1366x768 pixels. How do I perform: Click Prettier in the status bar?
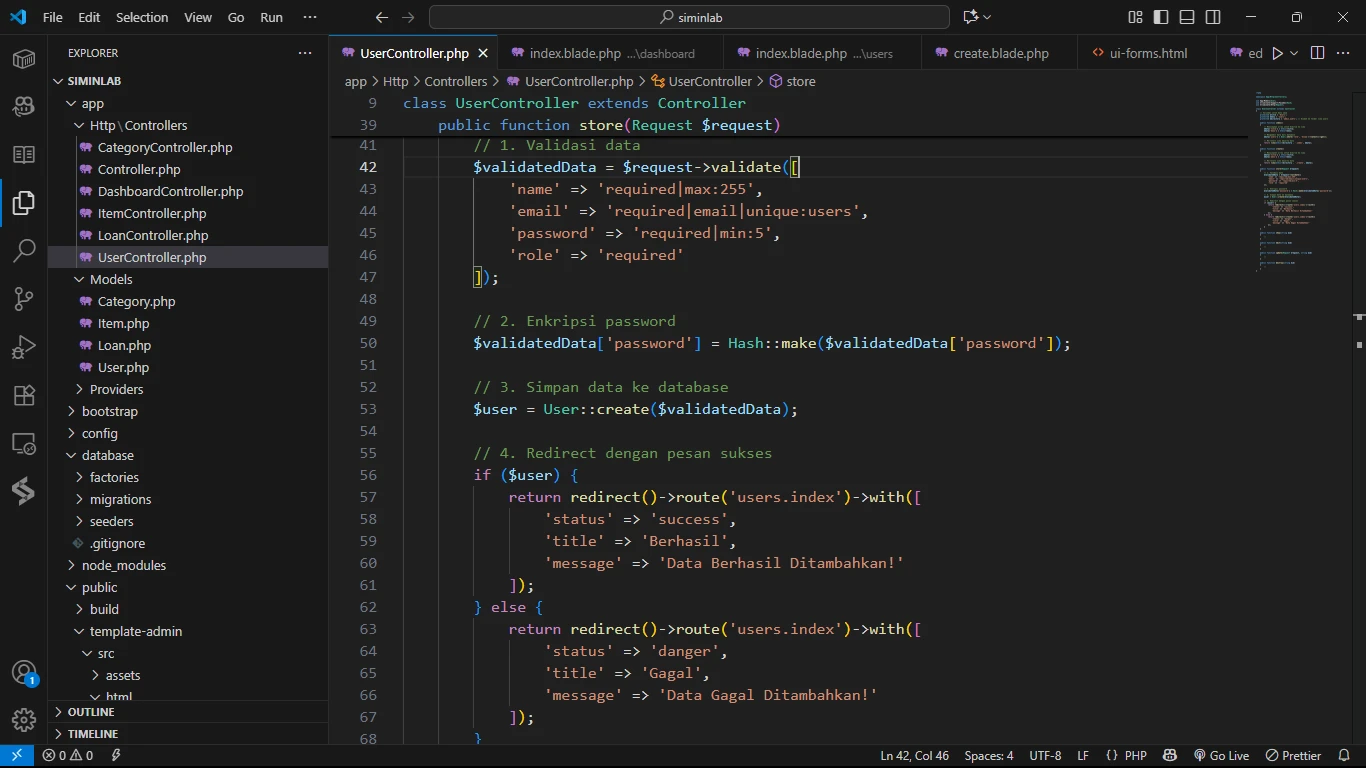1293,756
